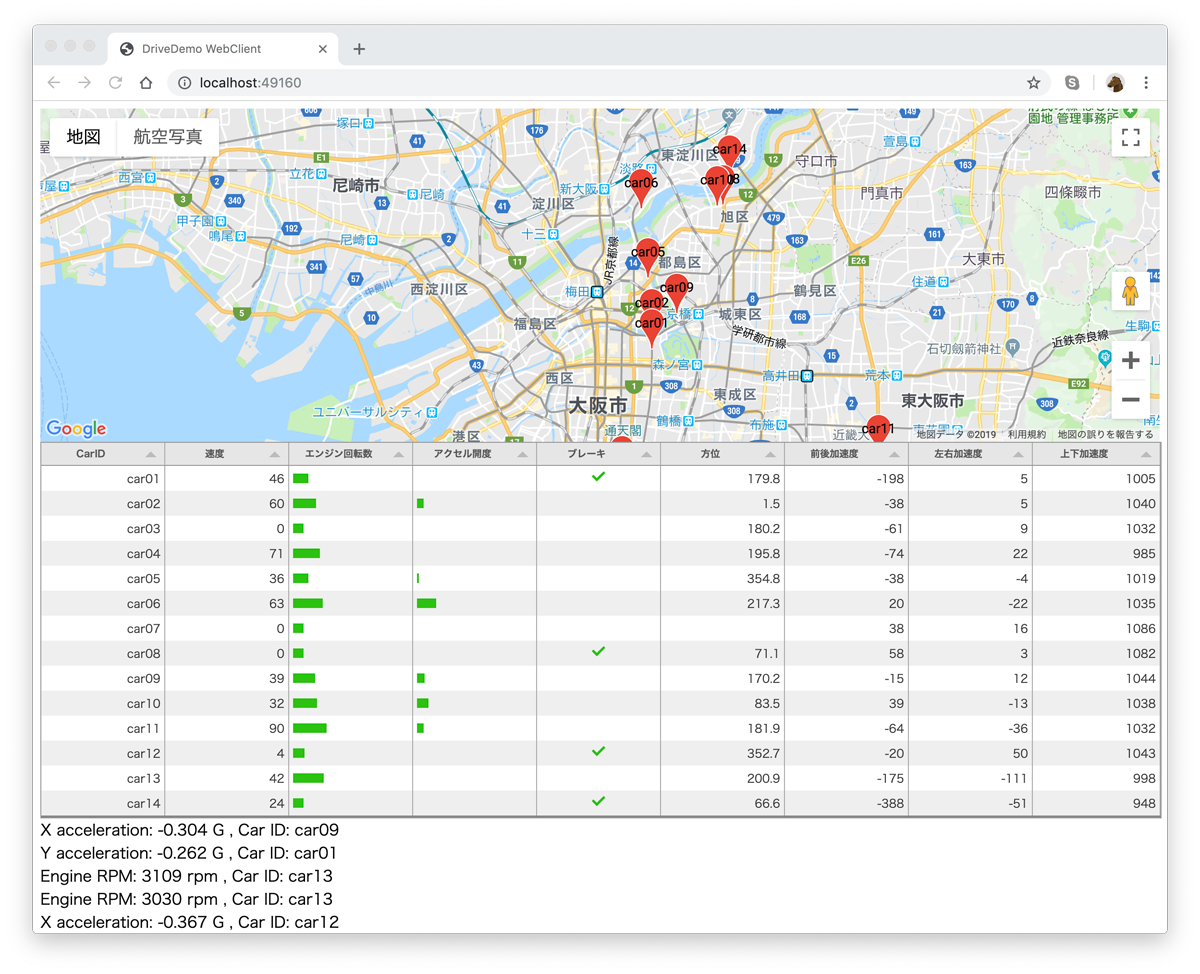
Task: Select the car11 map marker
Action: (878, 426)
